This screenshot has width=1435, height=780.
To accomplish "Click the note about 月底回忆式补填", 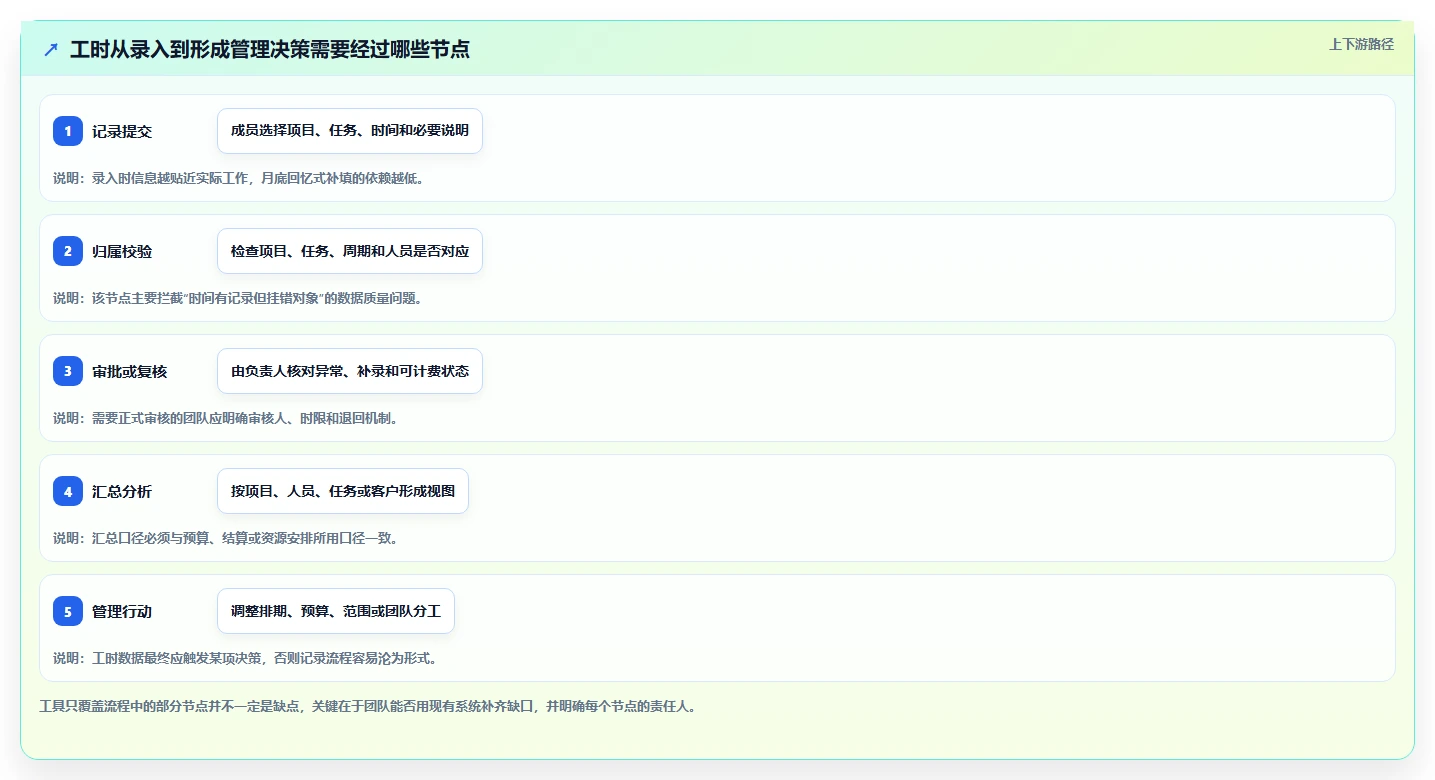I will pyautogui.click(x=239, y=178).
